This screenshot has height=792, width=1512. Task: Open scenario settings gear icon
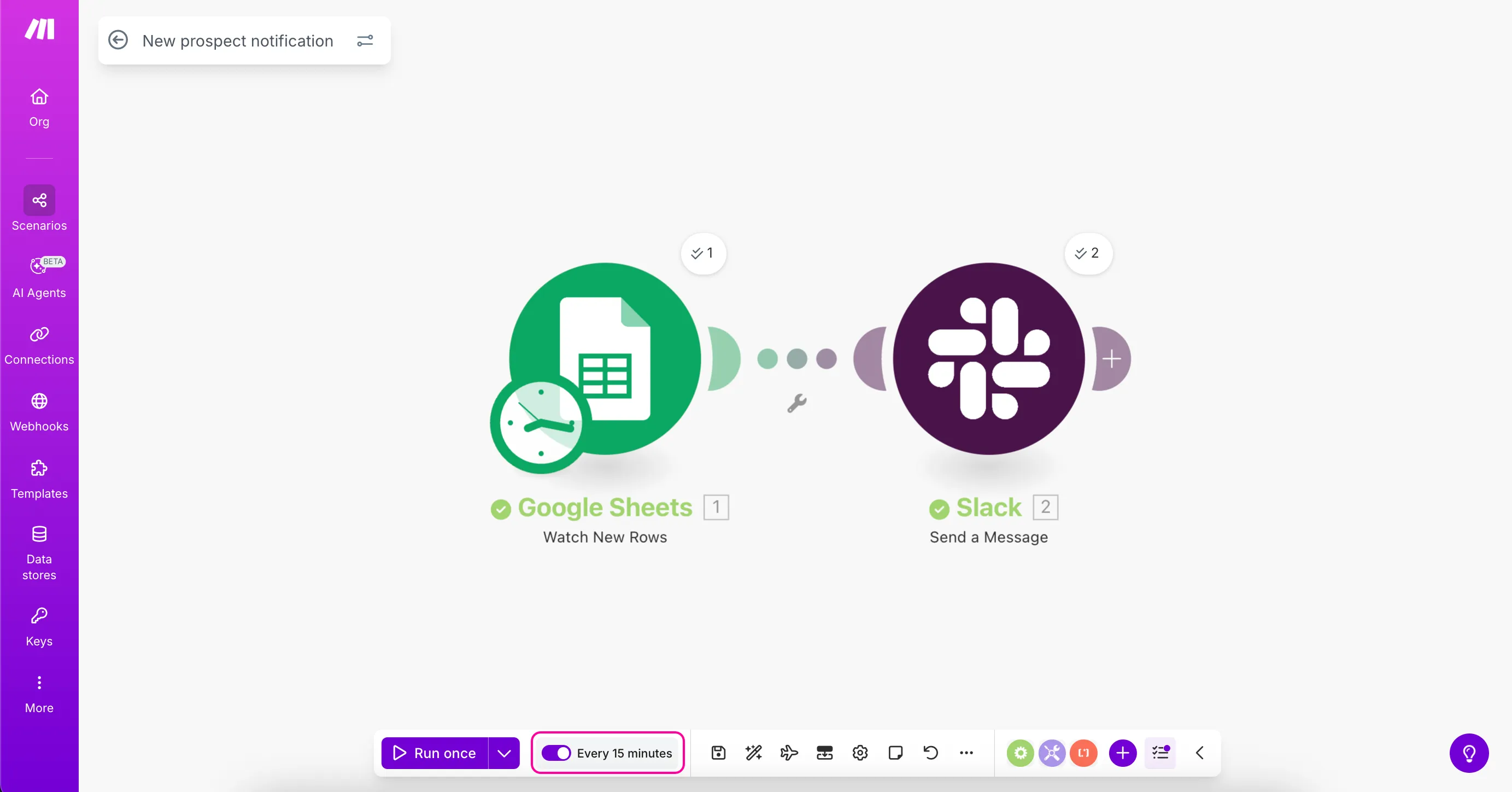coord(860,753)
